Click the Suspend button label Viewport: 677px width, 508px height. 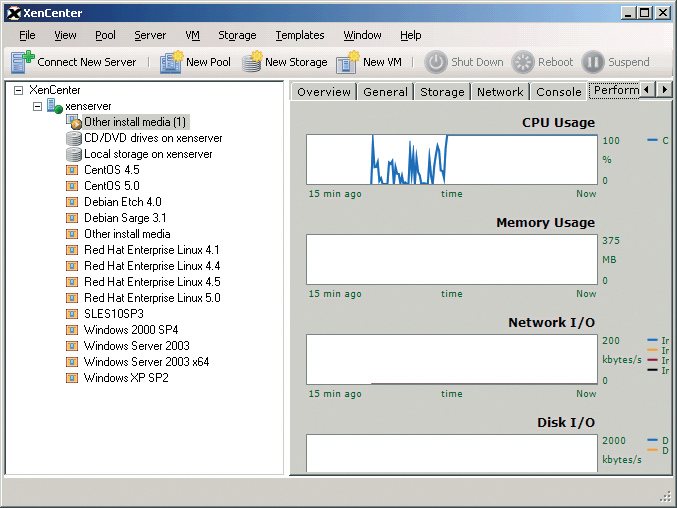629,62
